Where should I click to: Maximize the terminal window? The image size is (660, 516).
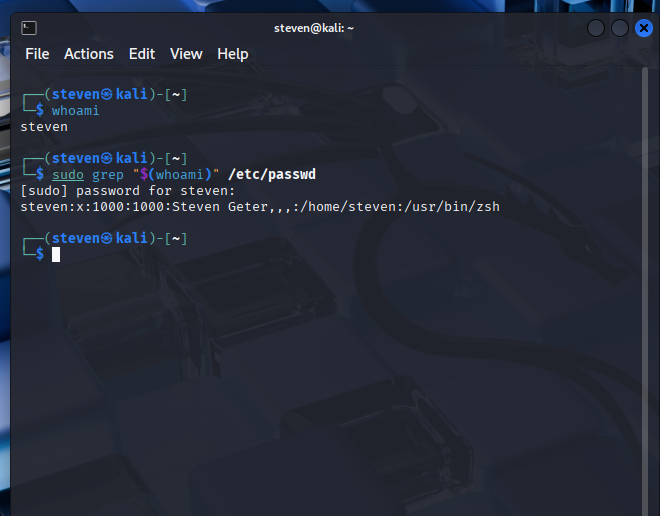619,28
